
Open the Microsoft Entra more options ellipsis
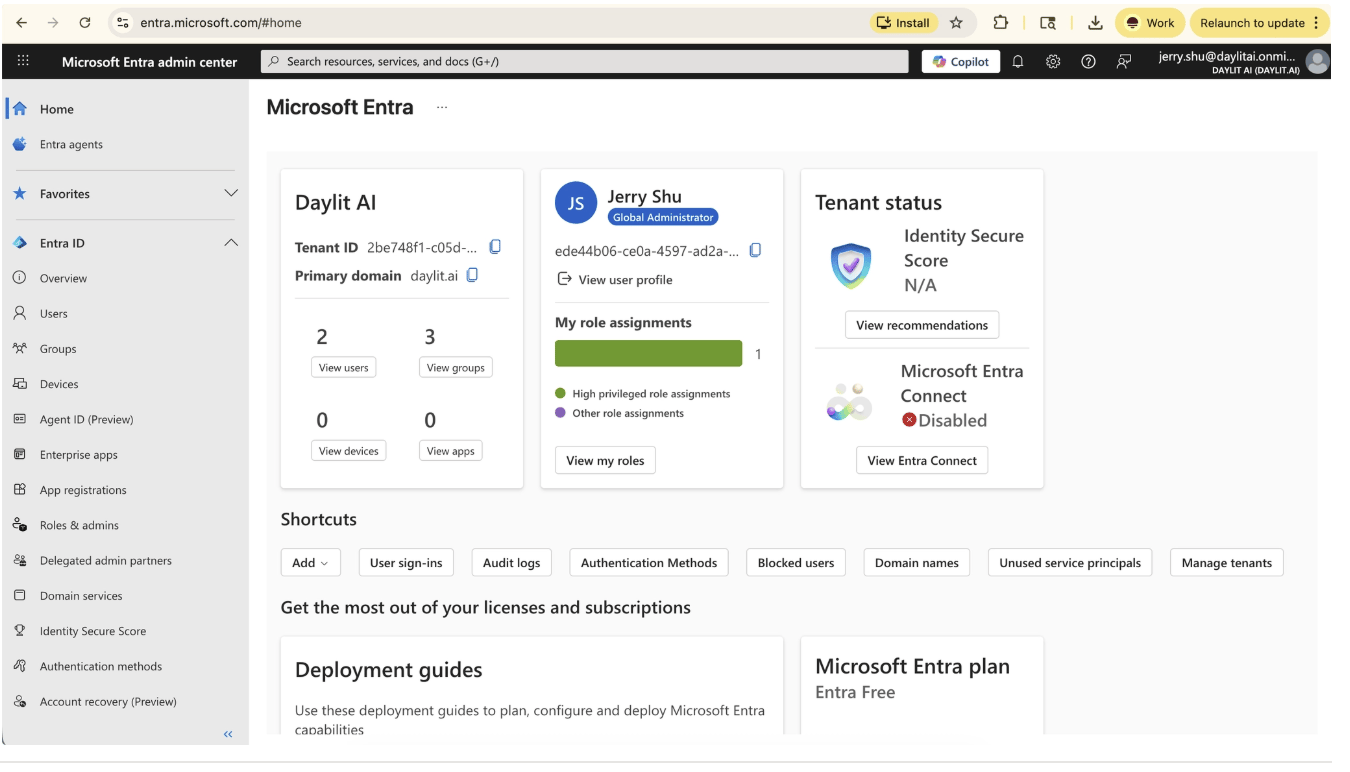(442, 107)
